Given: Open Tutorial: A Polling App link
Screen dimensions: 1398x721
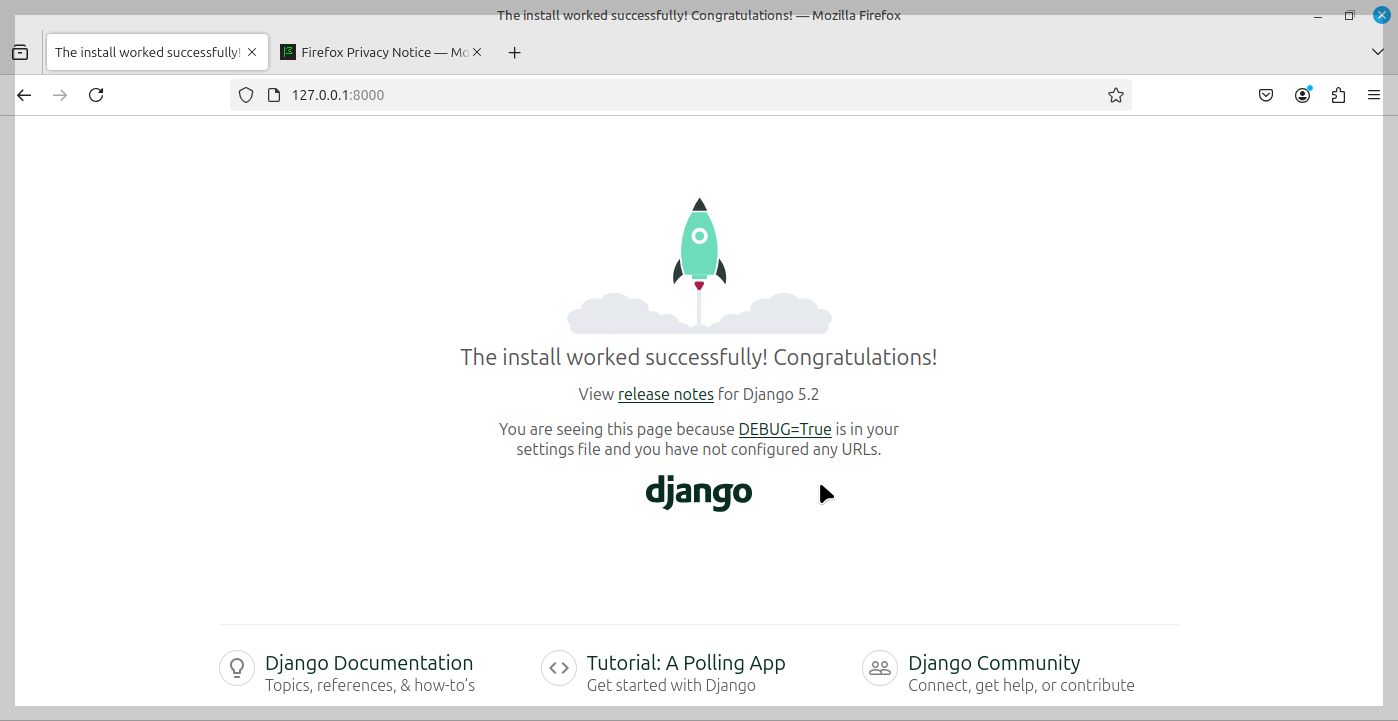Looking at the screenshot, I should coord(686,663).
